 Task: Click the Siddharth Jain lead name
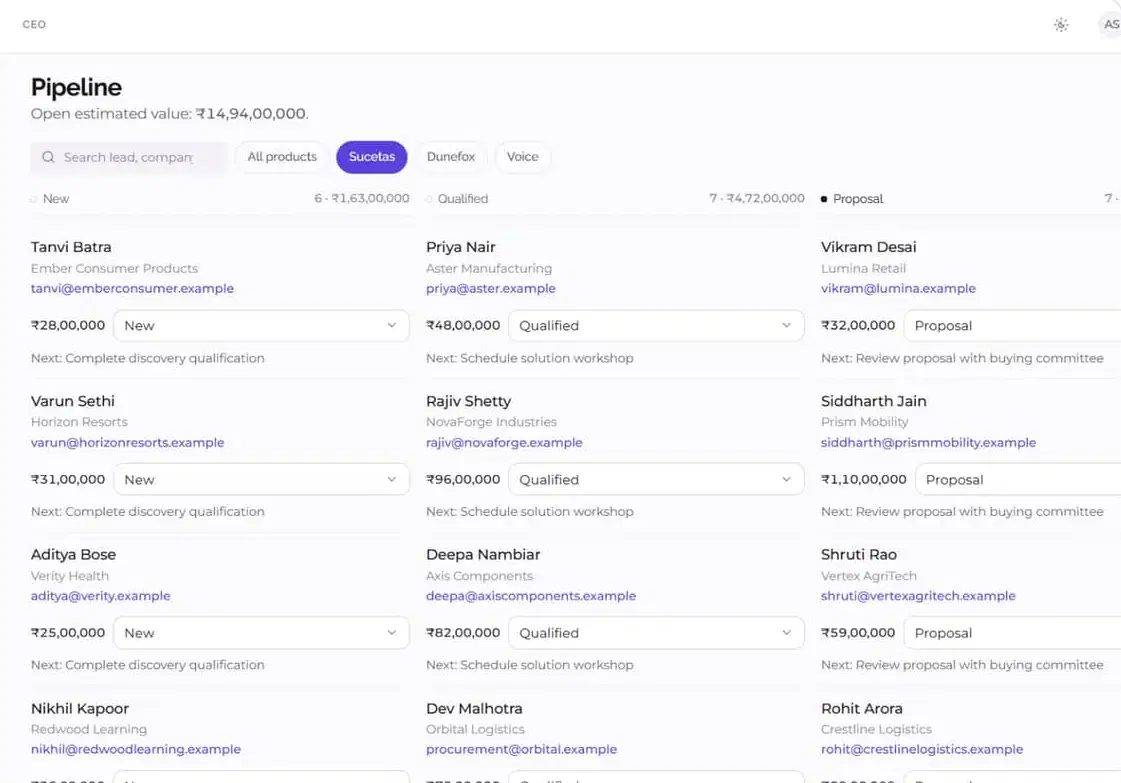(873, 401)
